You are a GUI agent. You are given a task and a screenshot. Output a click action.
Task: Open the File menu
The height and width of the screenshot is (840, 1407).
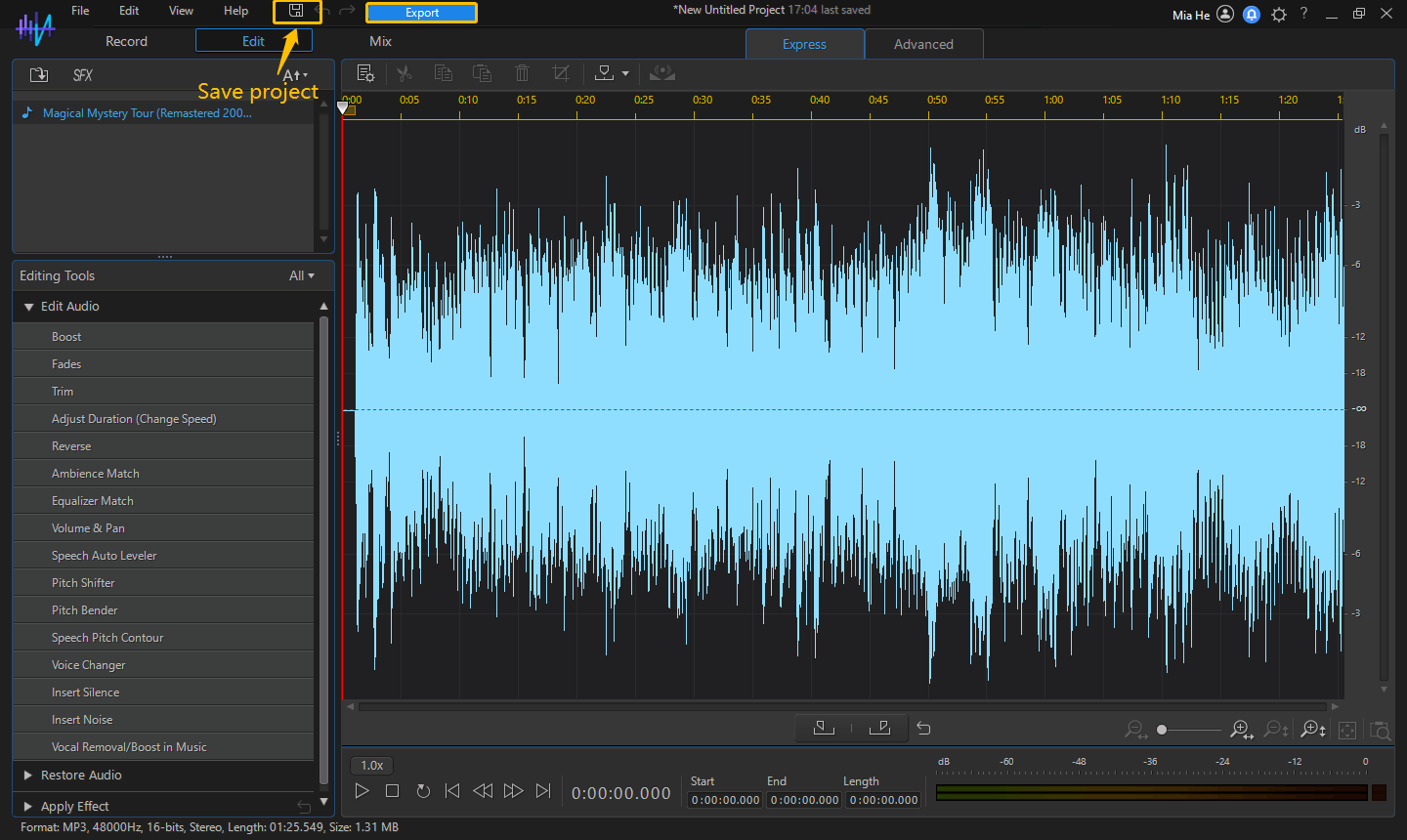(80, 11)
